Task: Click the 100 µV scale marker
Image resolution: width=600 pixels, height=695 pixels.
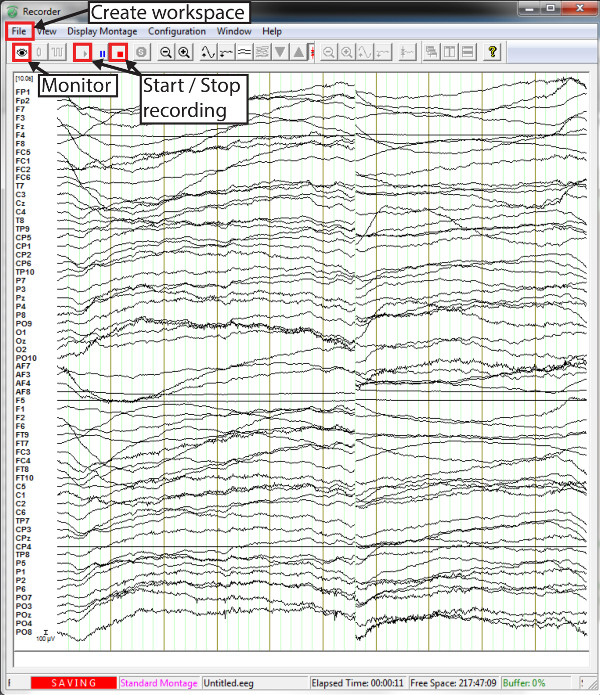Action: pyautogui.click(x=45, y=636)
